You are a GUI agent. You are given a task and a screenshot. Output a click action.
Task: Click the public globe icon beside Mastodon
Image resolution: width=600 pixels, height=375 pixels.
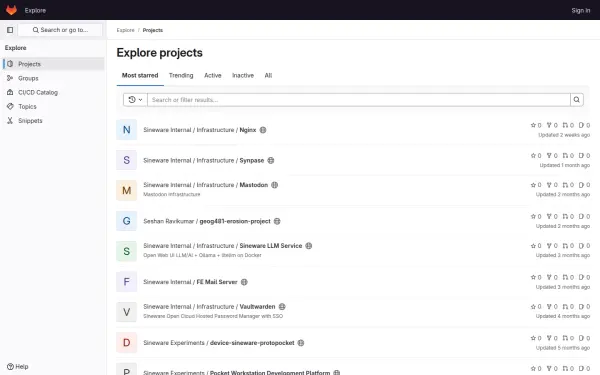[275, 185]
